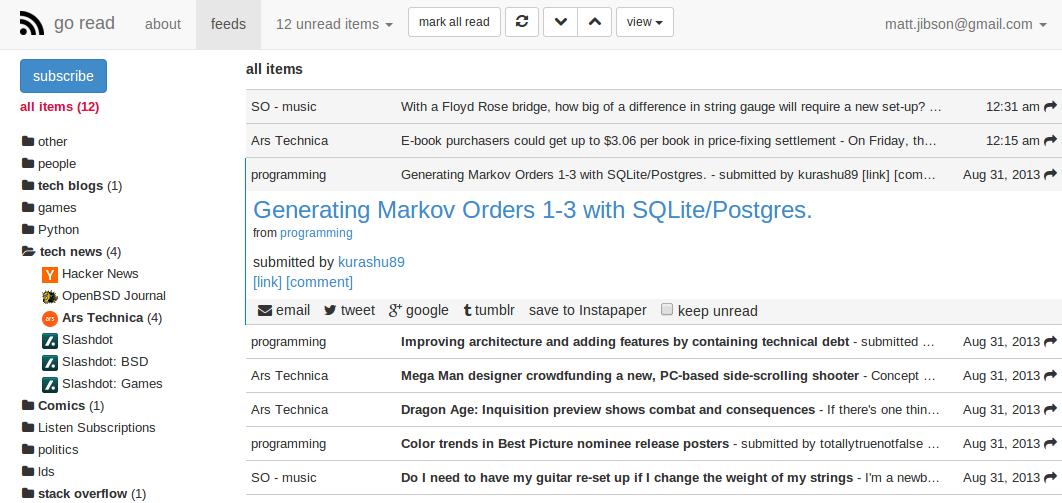Open the Hacker News feed icon

(50, 274)
